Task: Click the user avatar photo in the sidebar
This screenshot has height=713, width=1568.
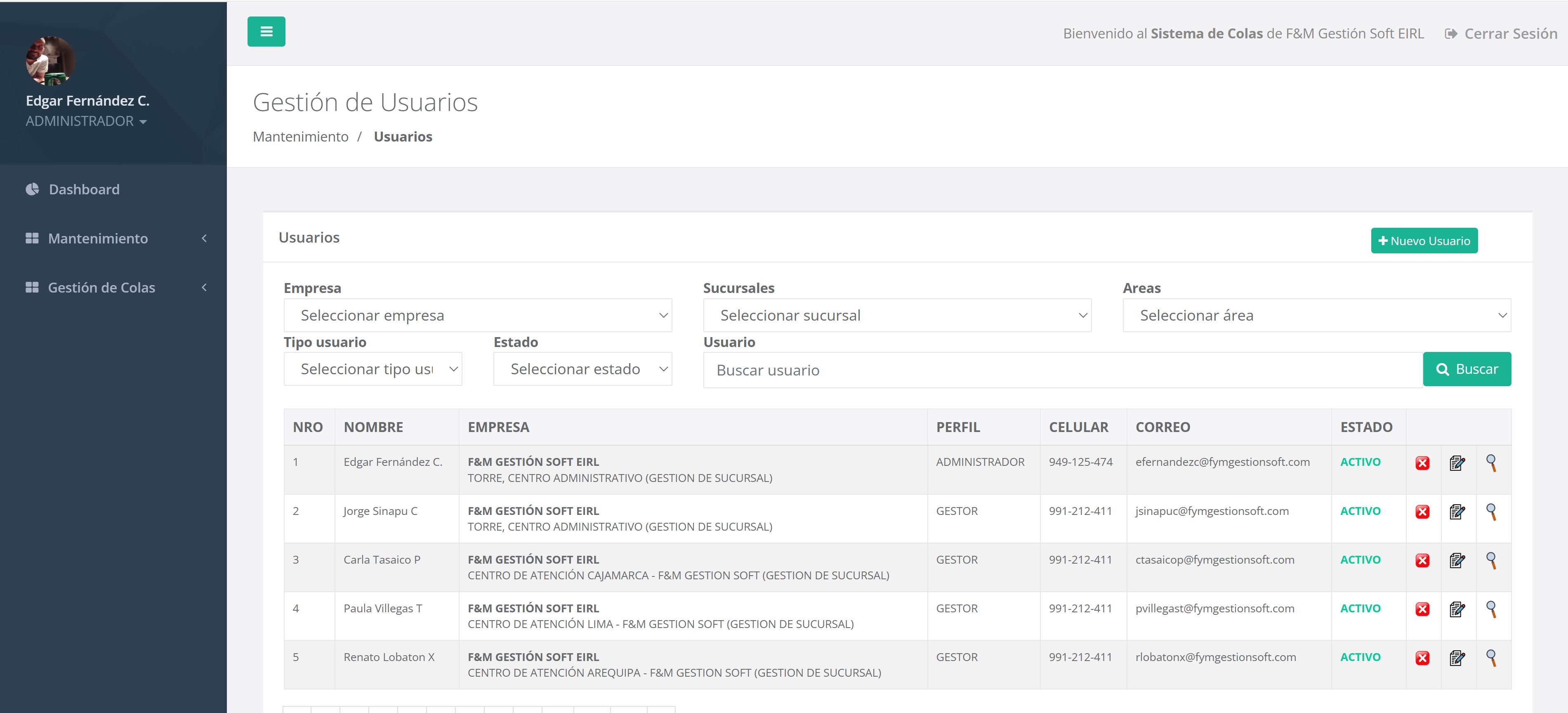Action: click(50, 61)
